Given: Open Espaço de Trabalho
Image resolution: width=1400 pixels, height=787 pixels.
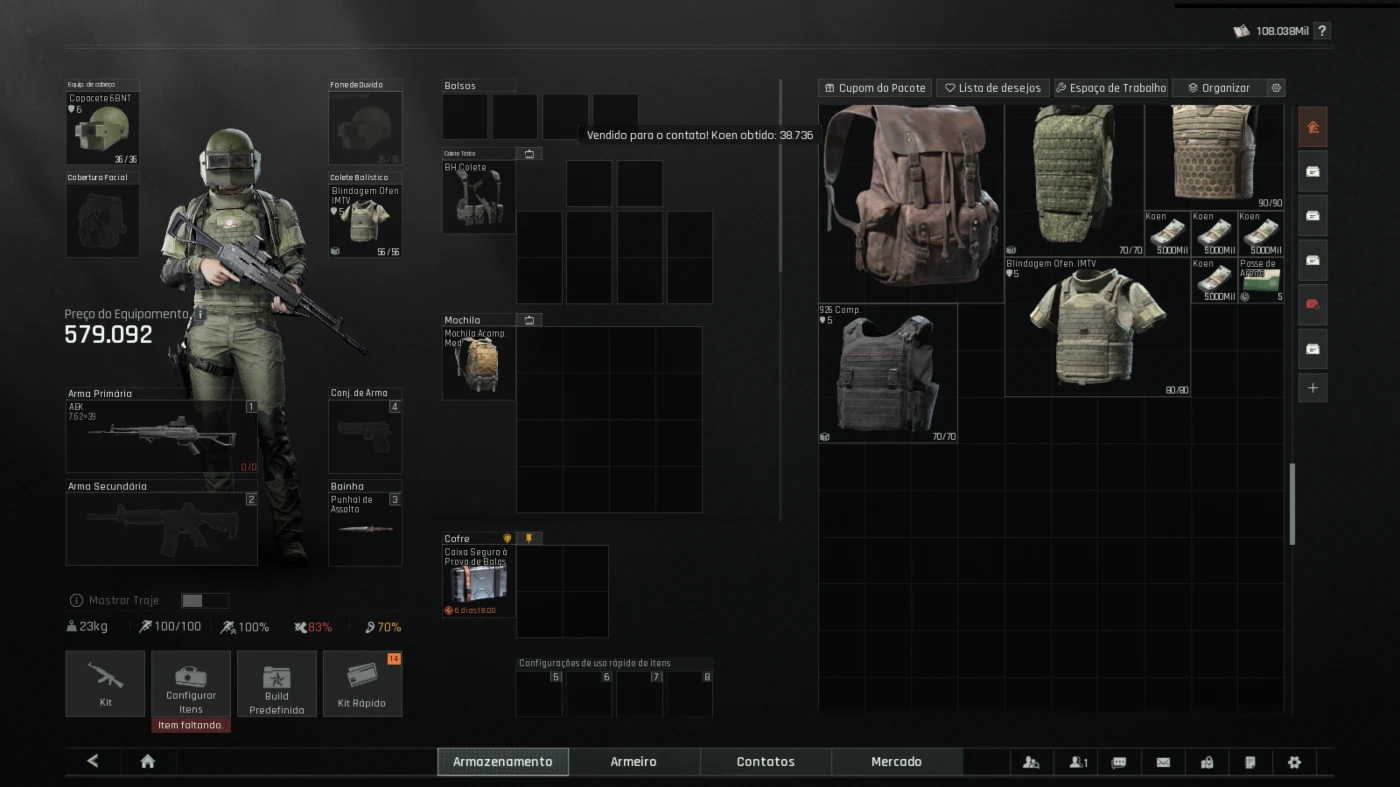Looking at the screenshot, I should pyautogui.click(x=1111, y=88).
